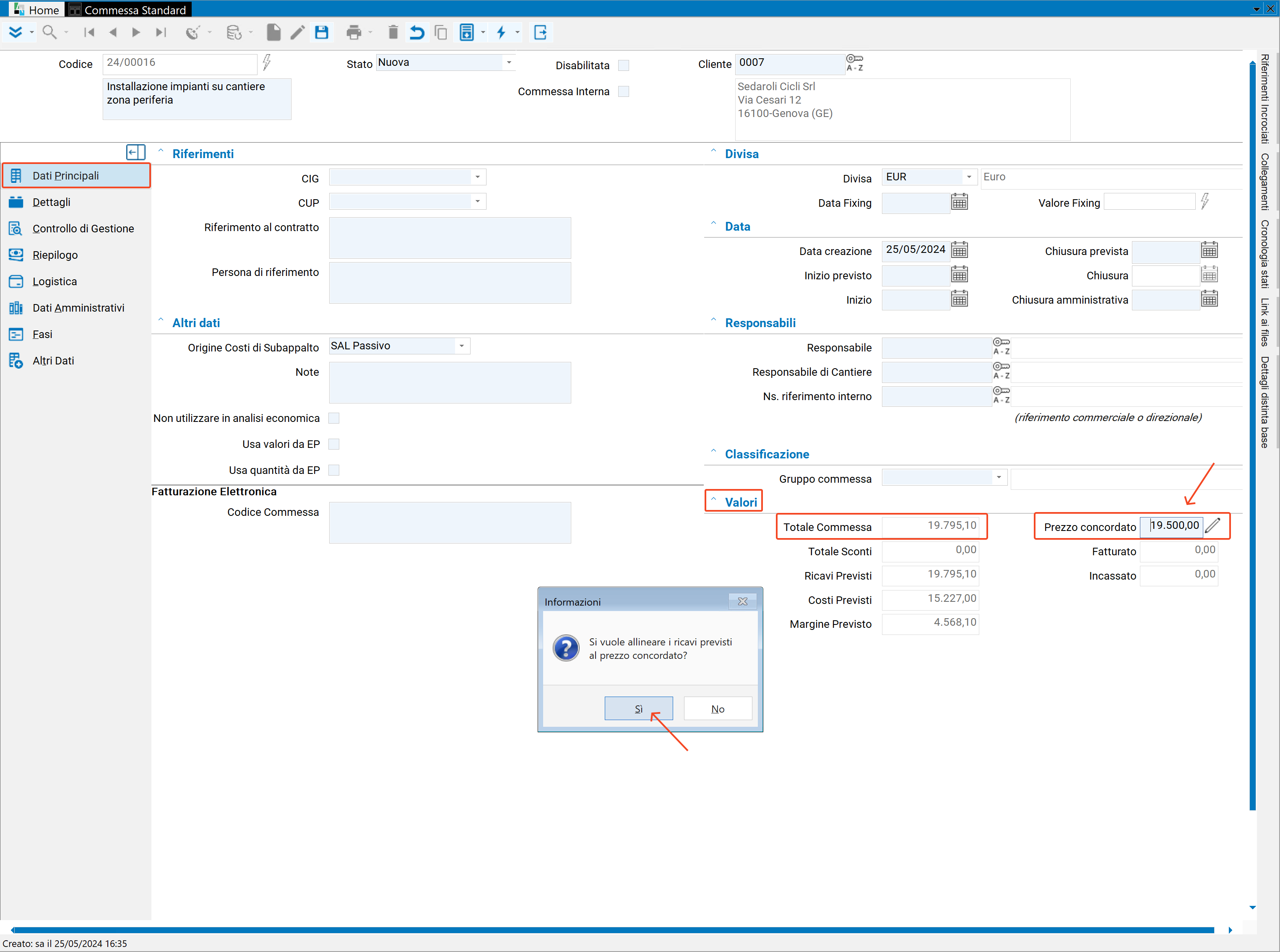Toggle the Commessa Interna checkbox

coord(624,91)
